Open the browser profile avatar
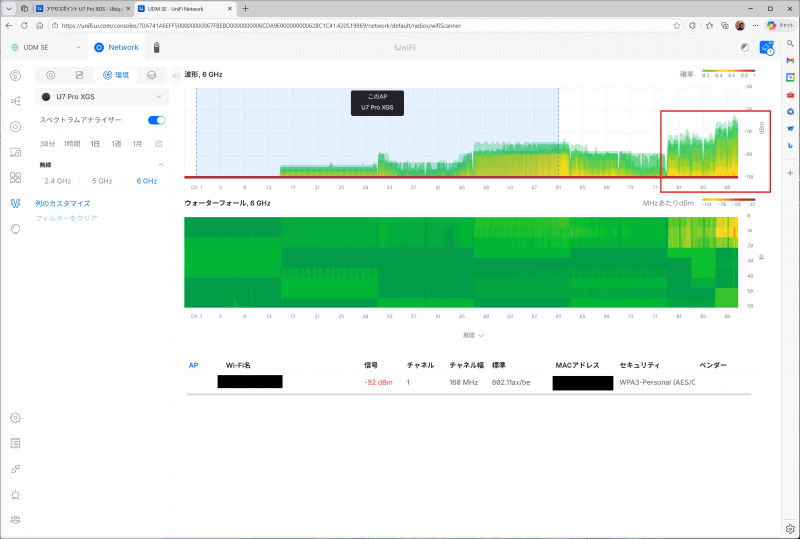Screen dimensions: 800x539 (x=740, y=26)
